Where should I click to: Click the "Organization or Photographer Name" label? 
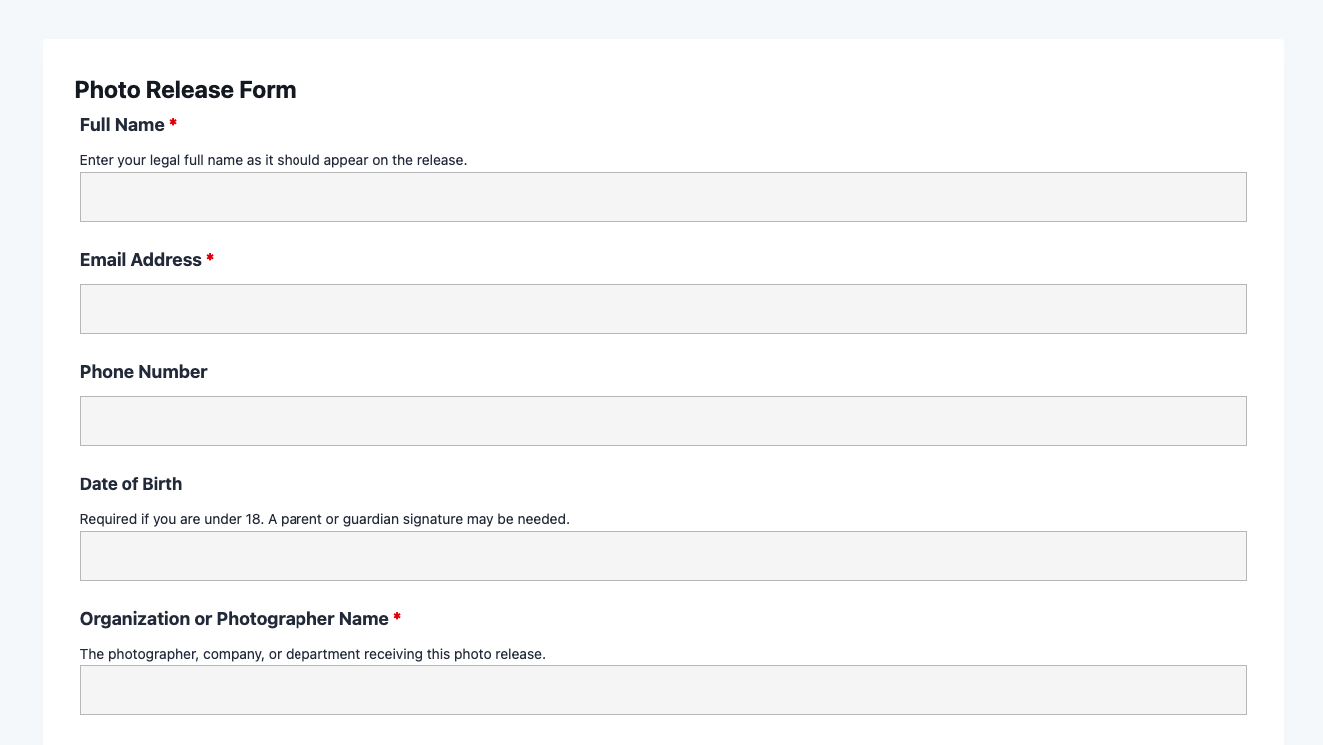234,619
